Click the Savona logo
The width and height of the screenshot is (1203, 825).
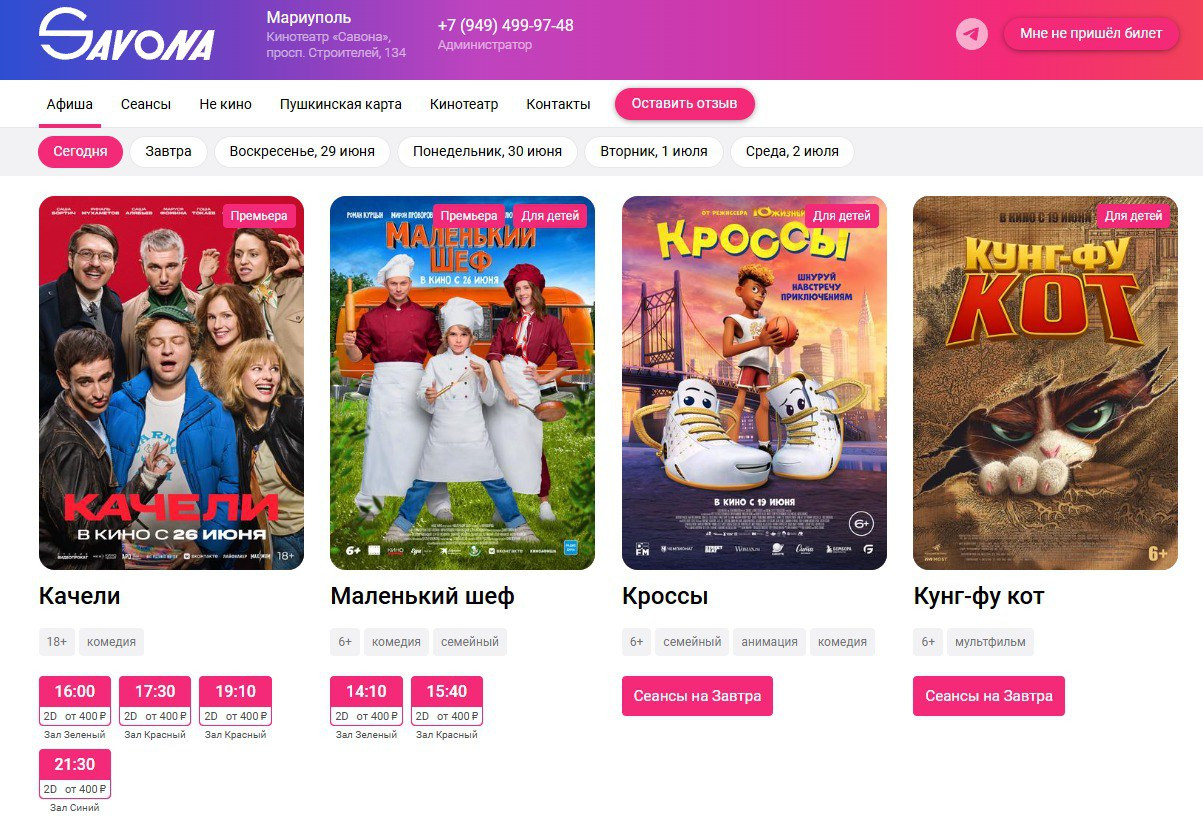click(127, 35)
